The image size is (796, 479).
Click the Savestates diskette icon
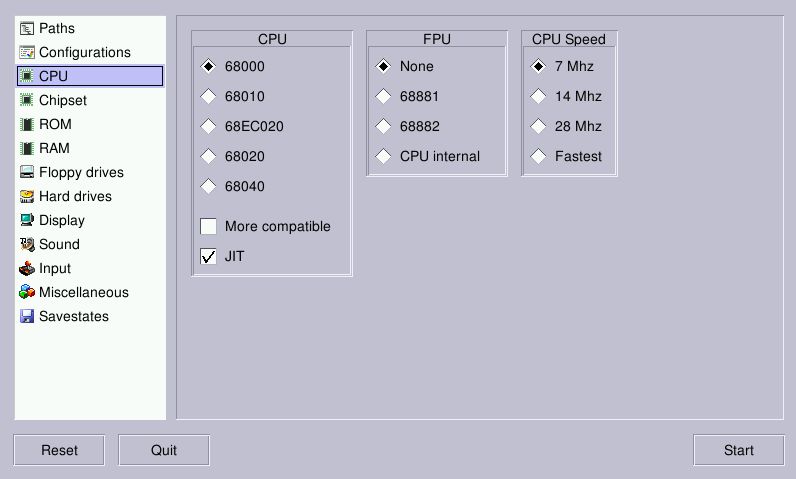pos(27,316)
